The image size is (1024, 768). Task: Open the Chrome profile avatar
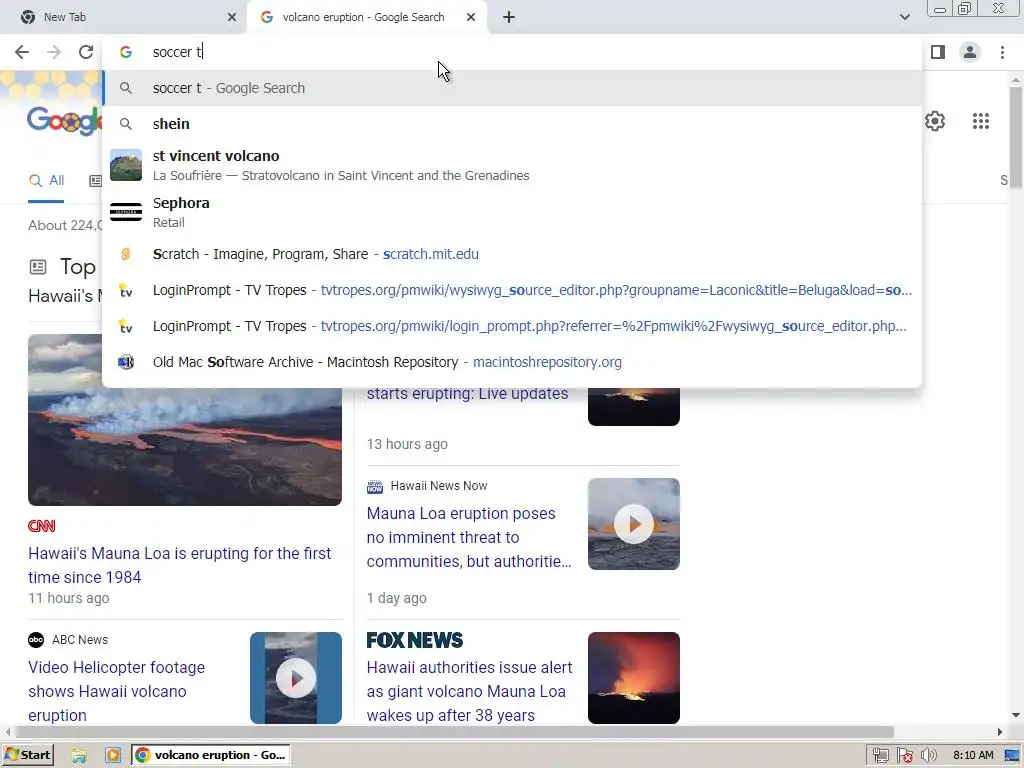tap(970, 52)
